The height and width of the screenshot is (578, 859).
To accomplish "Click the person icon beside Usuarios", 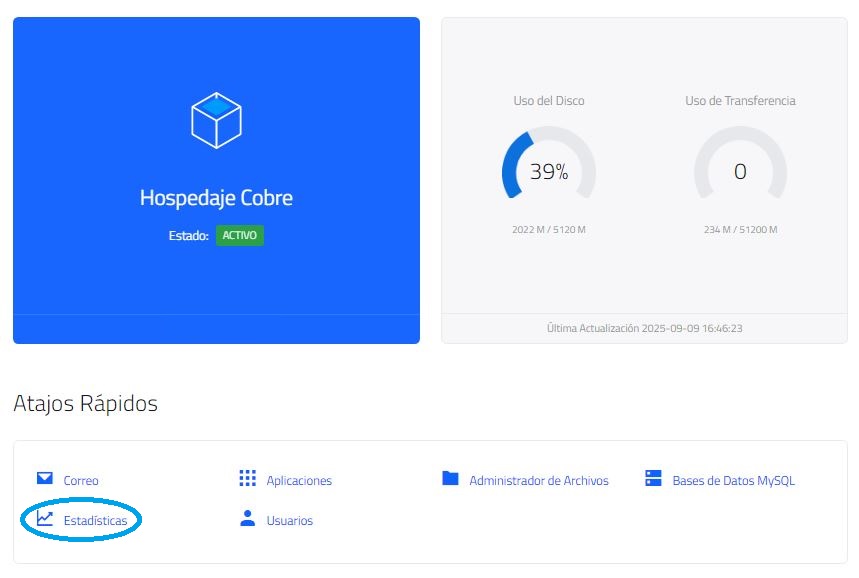I will 248,519.
